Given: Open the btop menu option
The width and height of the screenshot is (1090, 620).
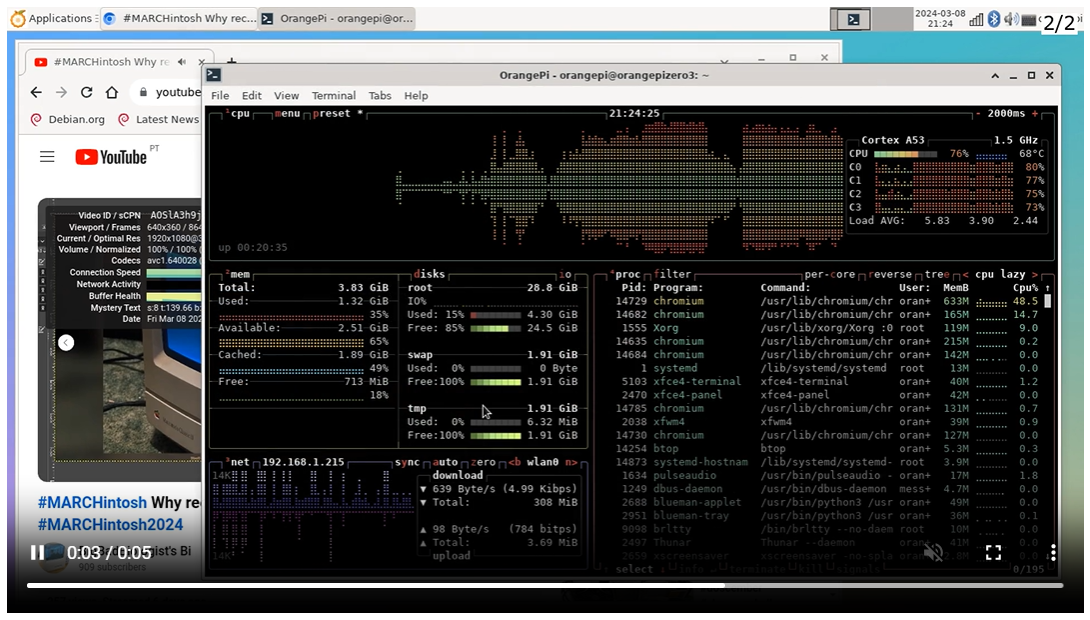Looking at the screenshot, I should point(288,114).
